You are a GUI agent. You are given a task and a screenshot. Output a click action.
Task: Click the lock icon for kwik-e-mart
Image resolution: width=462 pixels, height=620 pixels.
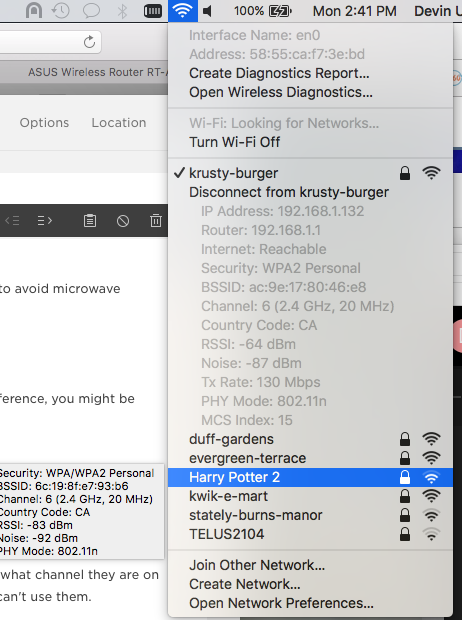click(405, 496)
